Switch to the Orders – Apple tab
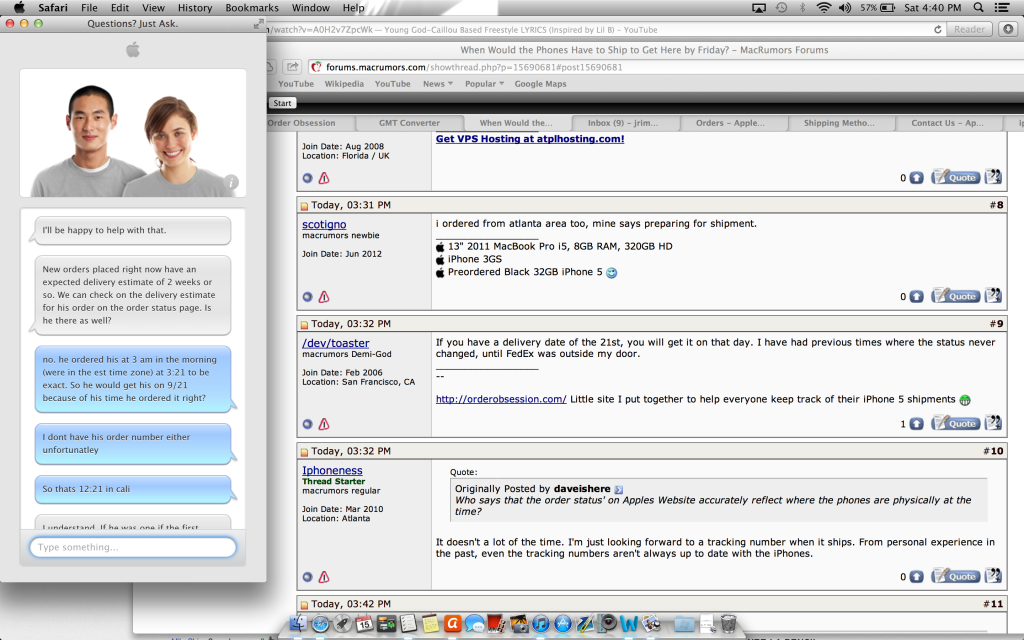 [730, 123]
